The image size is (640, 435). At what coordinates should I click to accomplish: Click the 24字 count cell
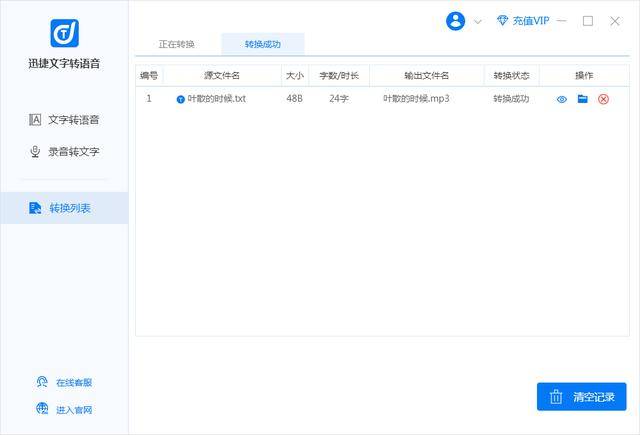point(339,99)
